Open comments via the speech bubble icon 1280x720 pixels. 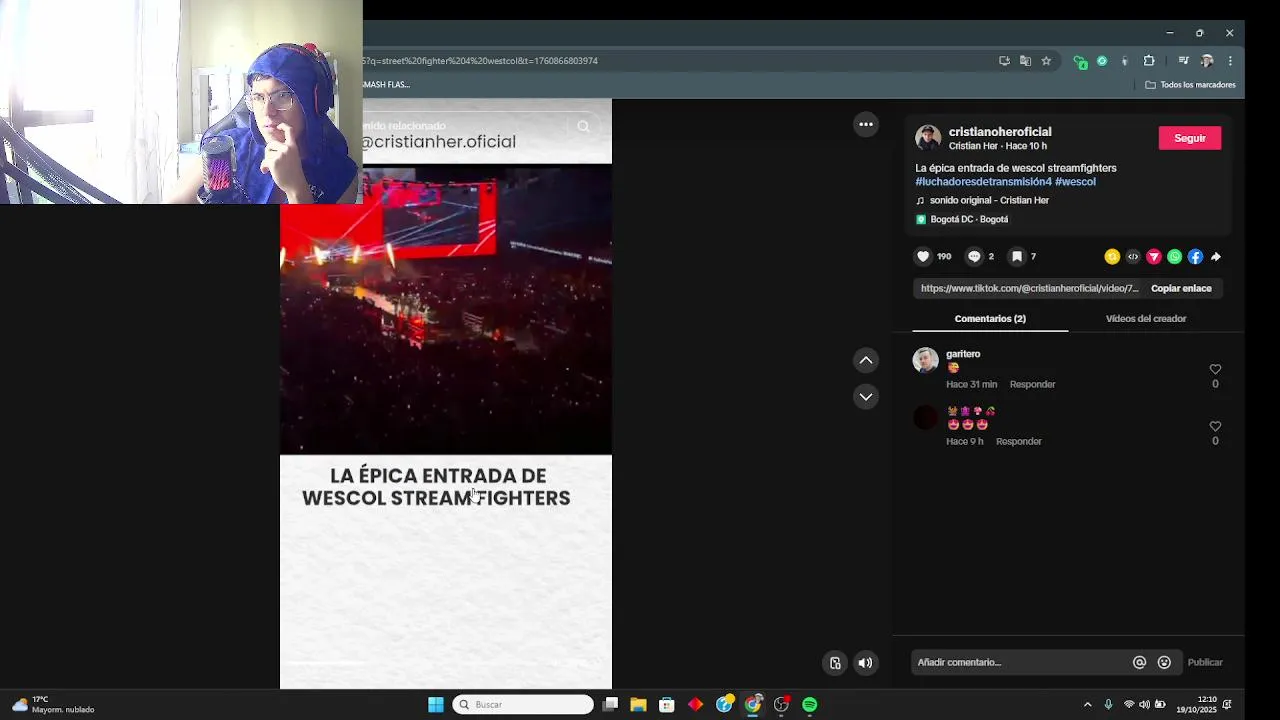click(x=974, y=257)
